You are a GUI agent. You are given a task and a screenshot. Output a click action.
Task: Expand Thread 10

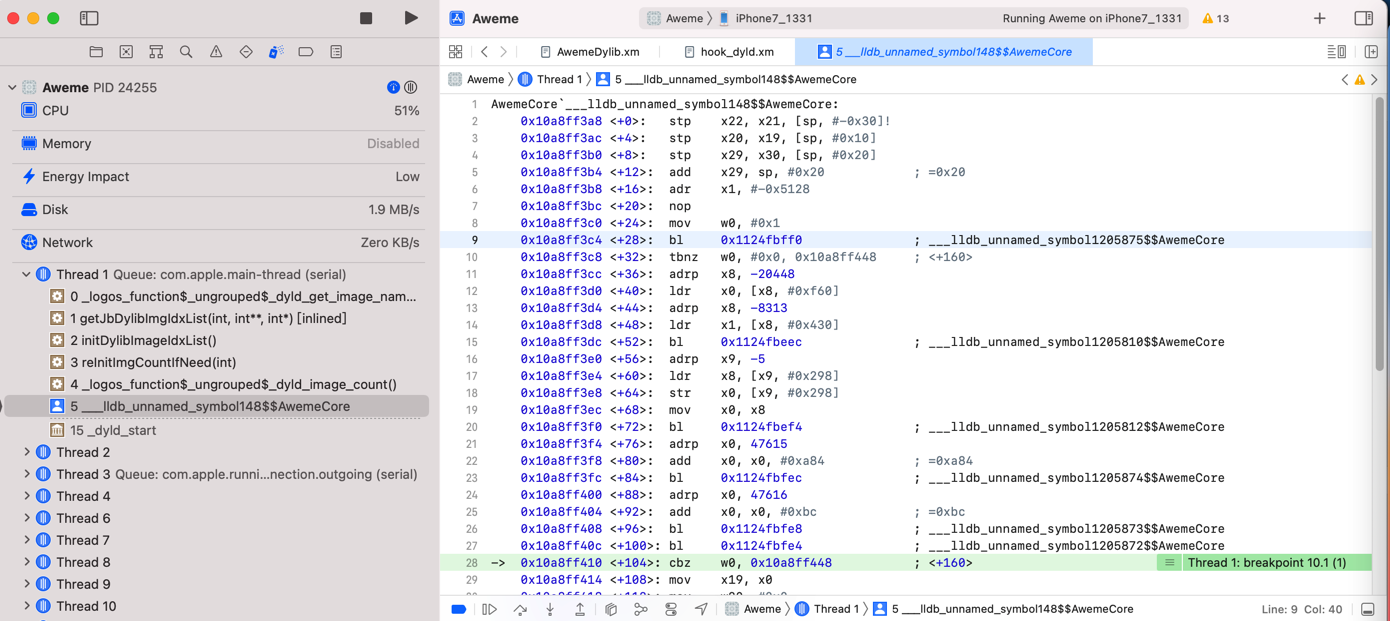(x=27, y=606)
